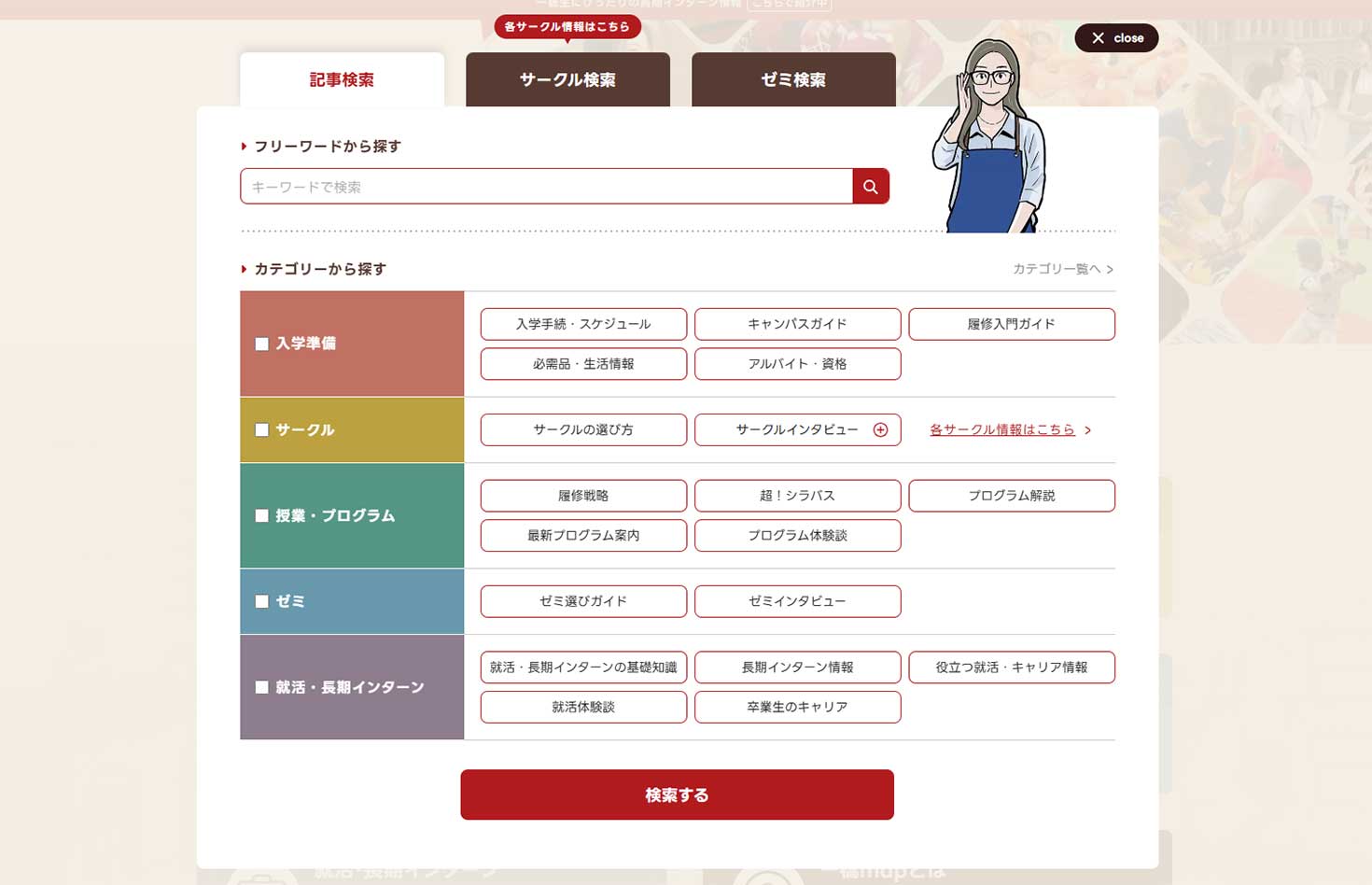Select the 履修戦略 tag
1372x885 pixels.
click(583, 496)
